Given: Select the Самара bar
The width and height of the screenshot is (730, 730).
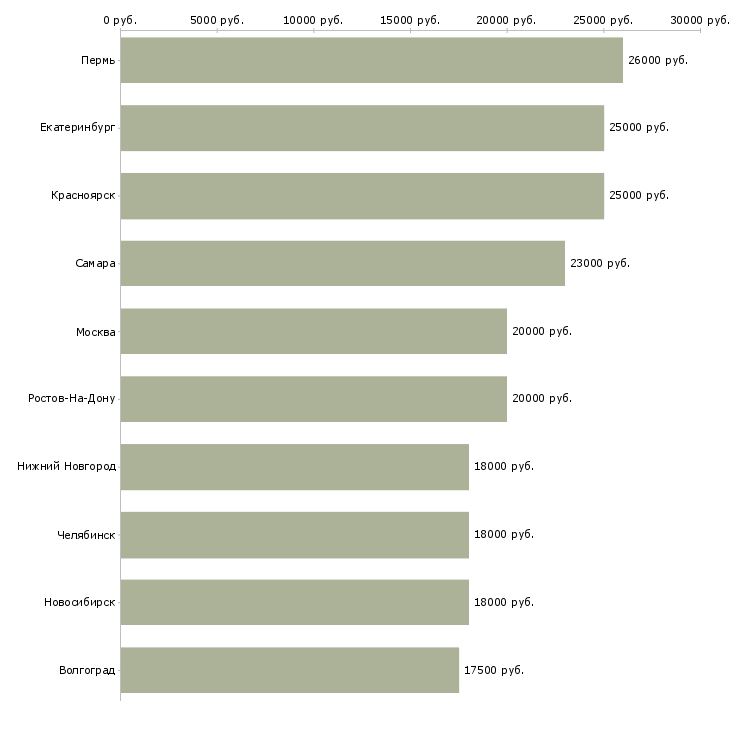Looking at the screenshot, I should click(342, 263).
